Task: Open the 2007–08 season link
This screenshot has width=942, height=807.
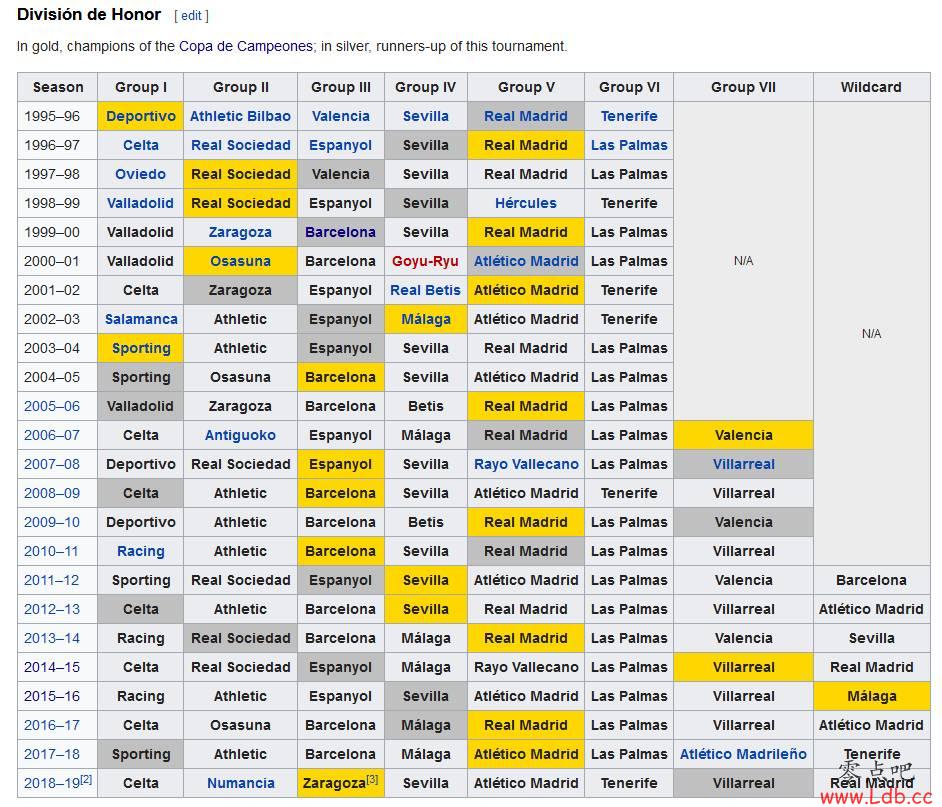Action: (52, 464)
